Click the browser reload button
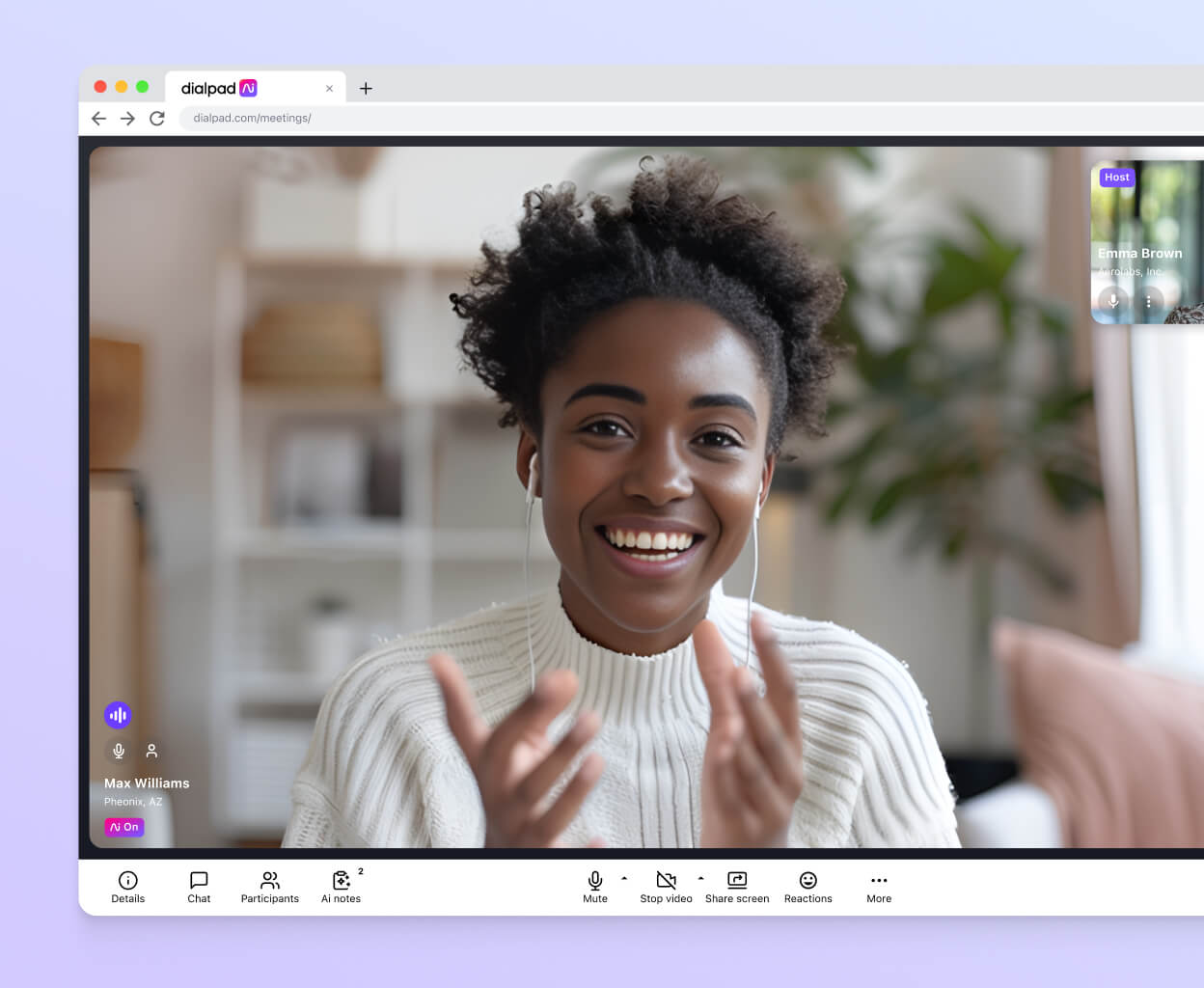 [x=157, y=118]
